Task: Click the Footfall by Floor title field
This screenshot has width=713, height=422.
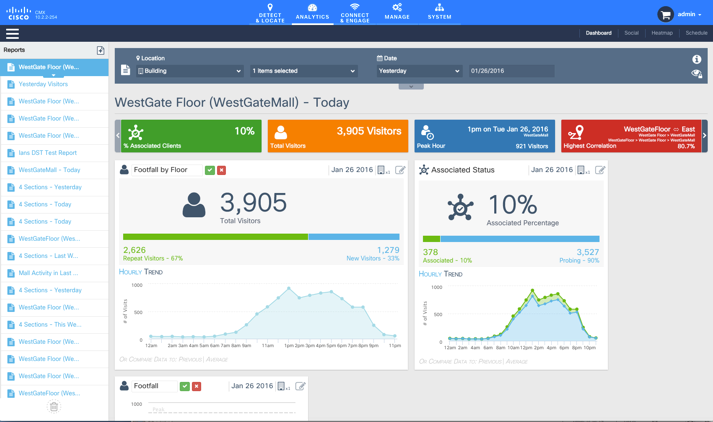Action: pyautogui.click(x=166, y=170)
